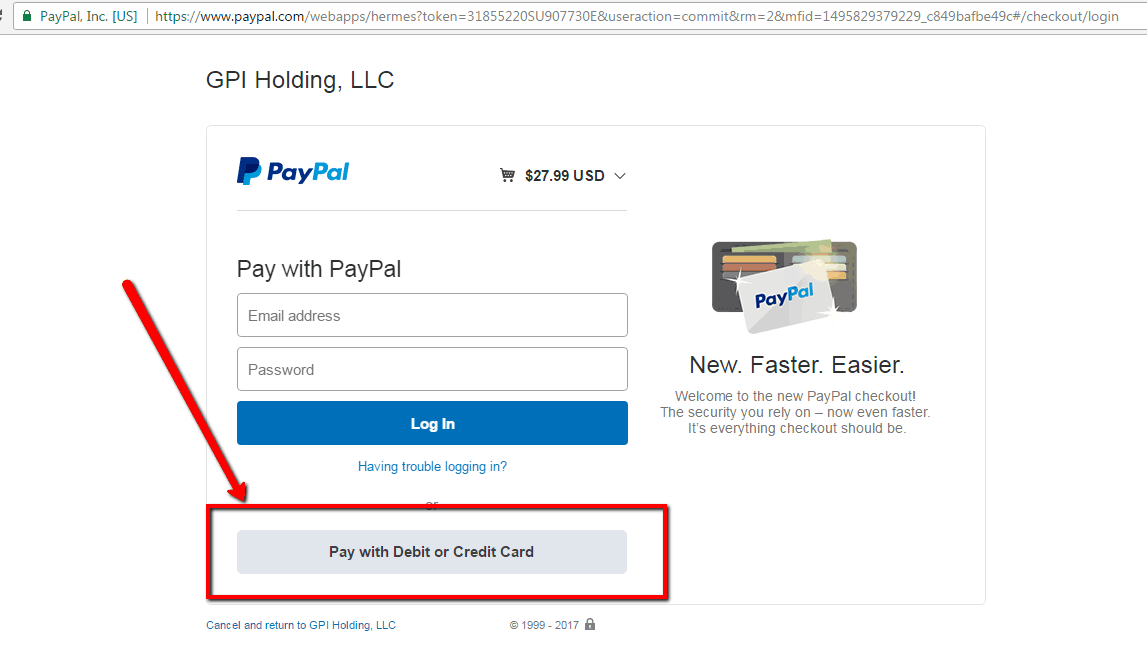Click the GPI Holding, LLC heading
The image size is (1147, 648).
[x=300, y=80]
